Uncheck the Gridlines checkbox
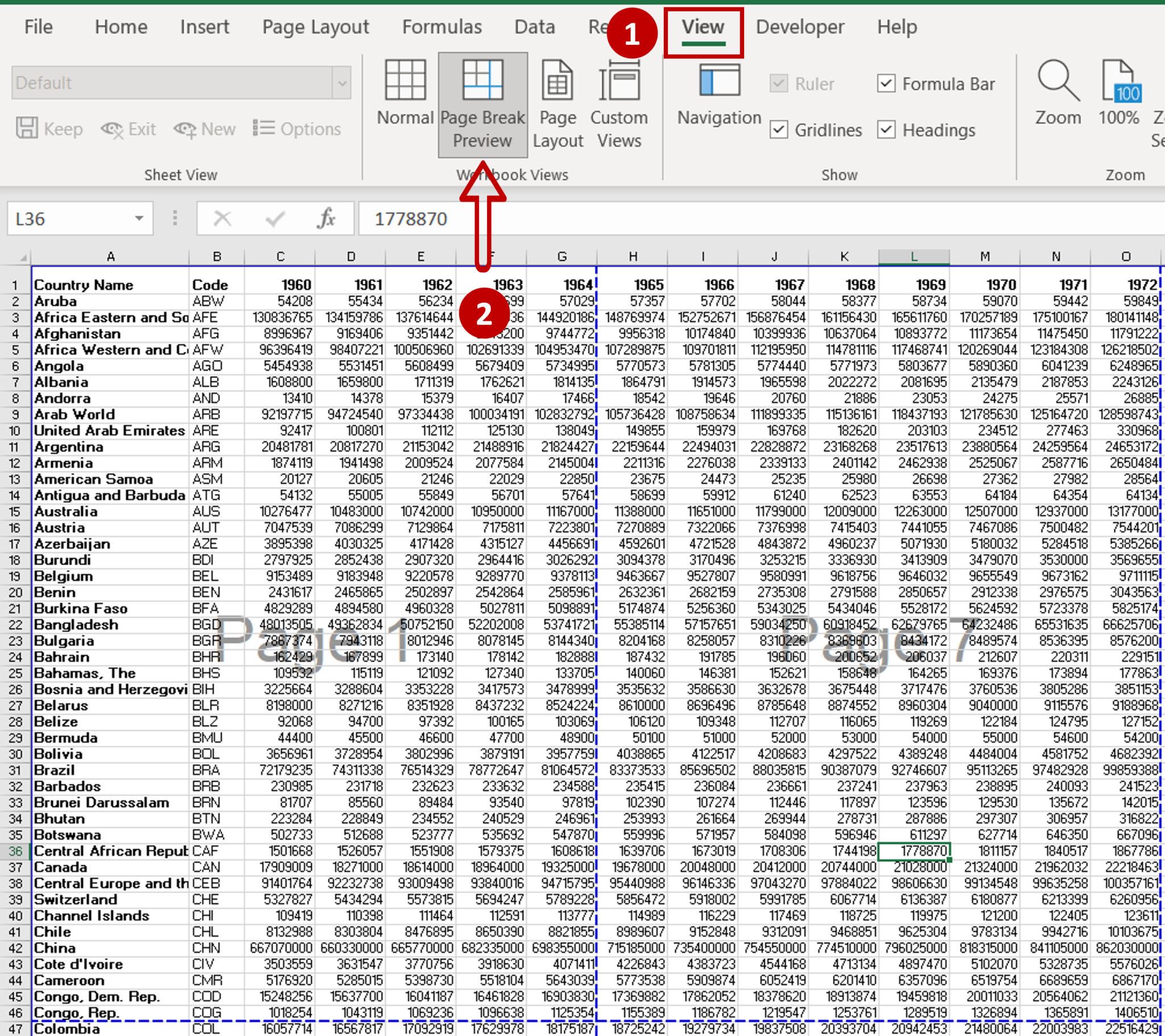 [779, 130]
